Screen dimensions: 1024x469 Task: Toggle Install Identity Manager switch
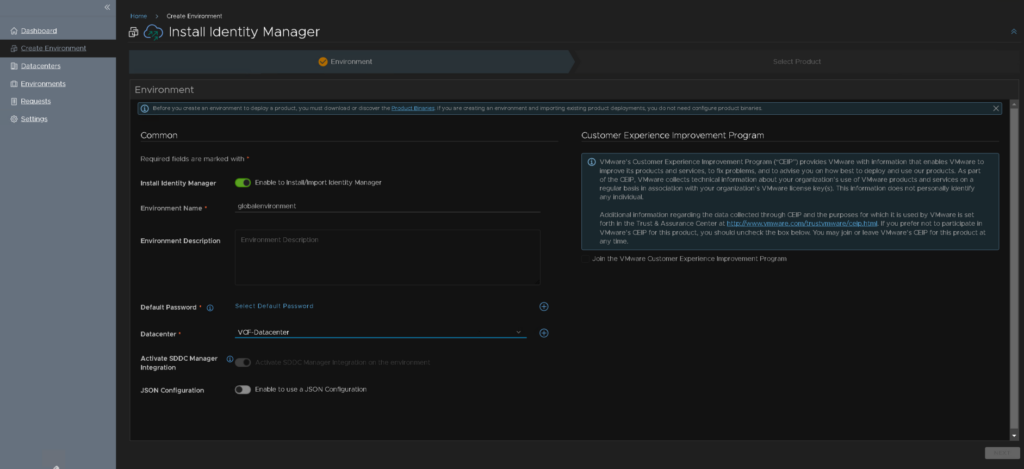[243, 183]
